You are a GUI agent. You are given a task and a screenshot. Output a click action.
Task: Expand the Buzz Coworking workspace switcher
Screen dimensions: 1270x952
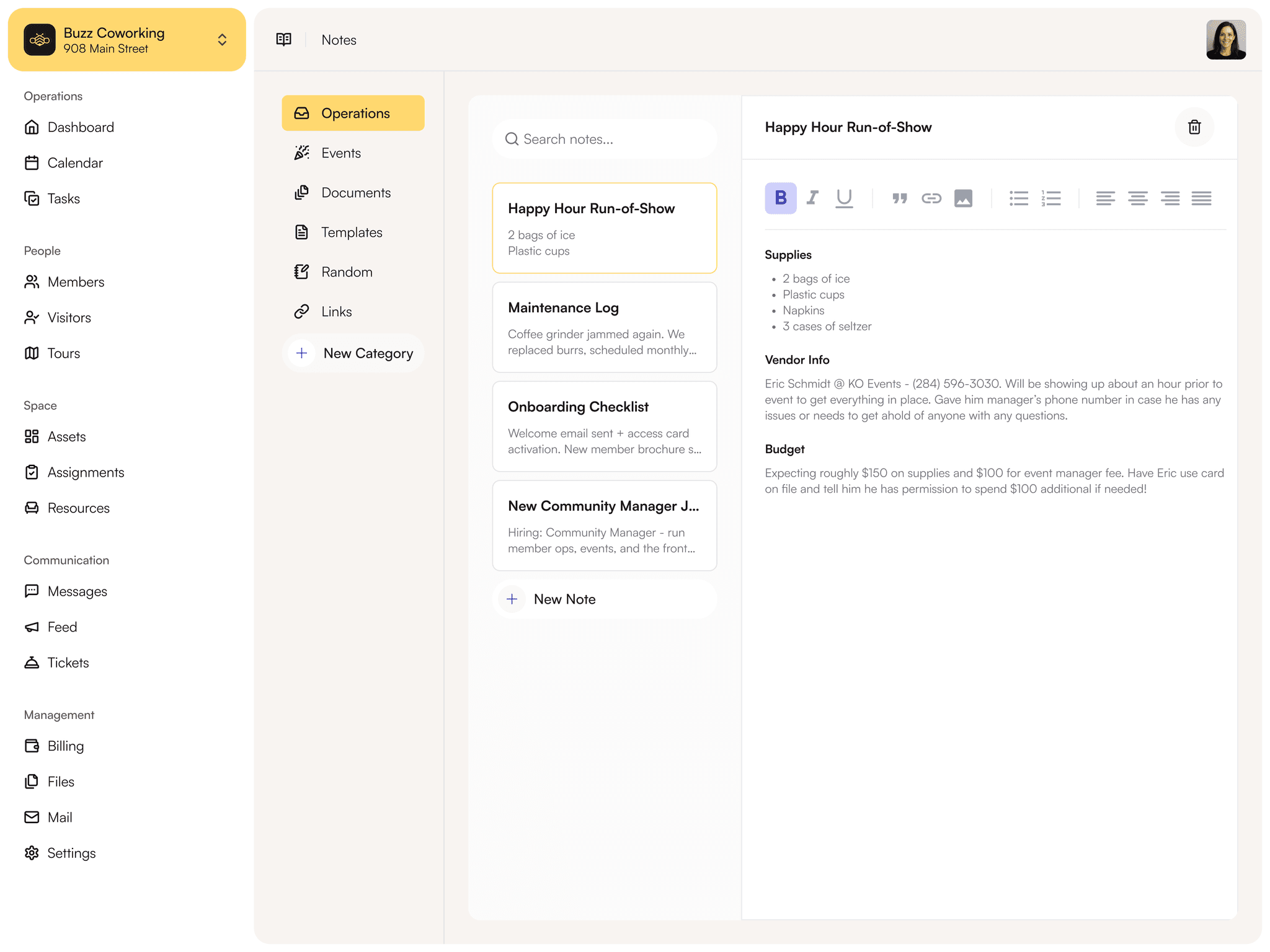coord(222,40)
